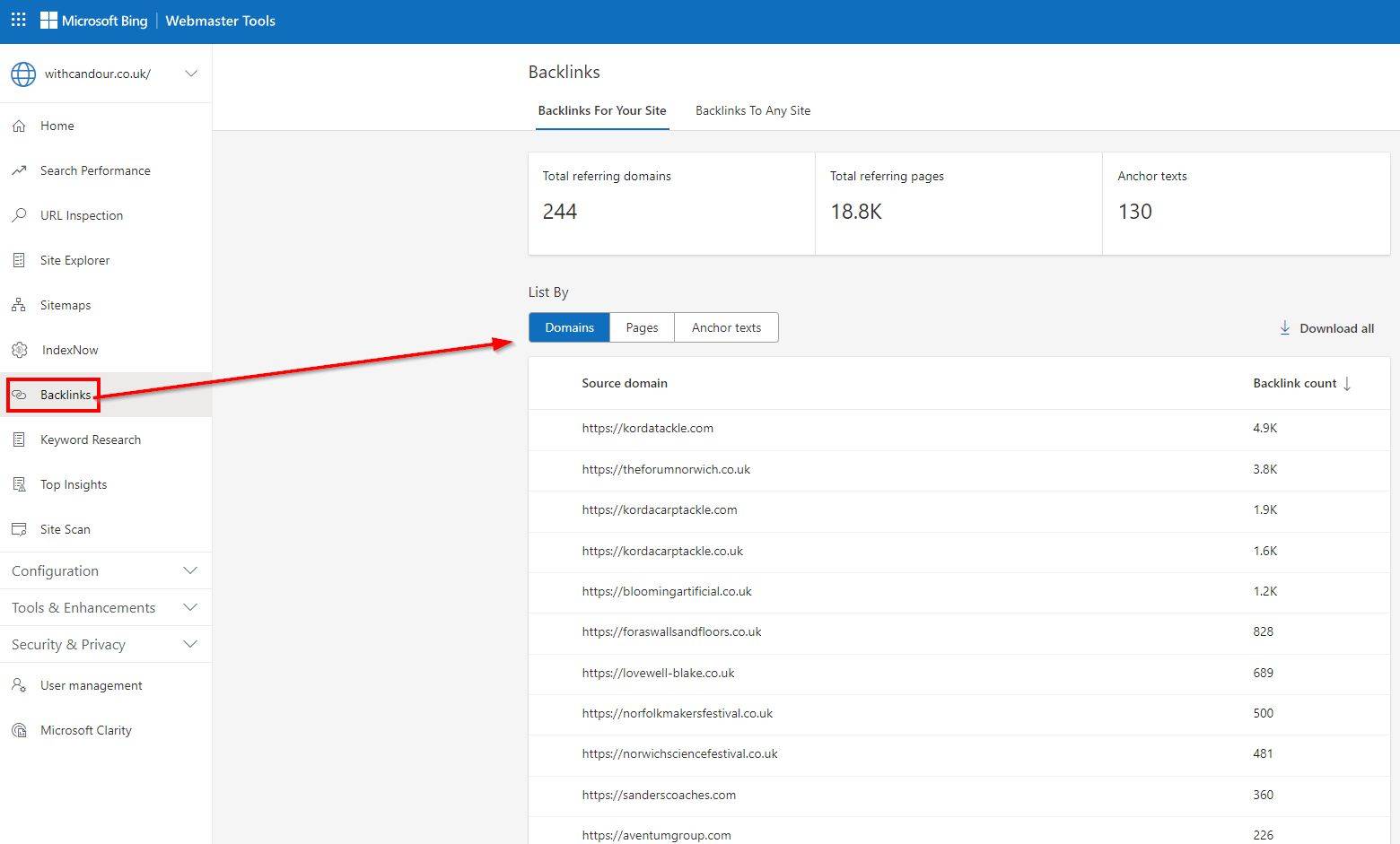Click the Total referring pages card
The image size is (1400, 844).
(958, 204)
